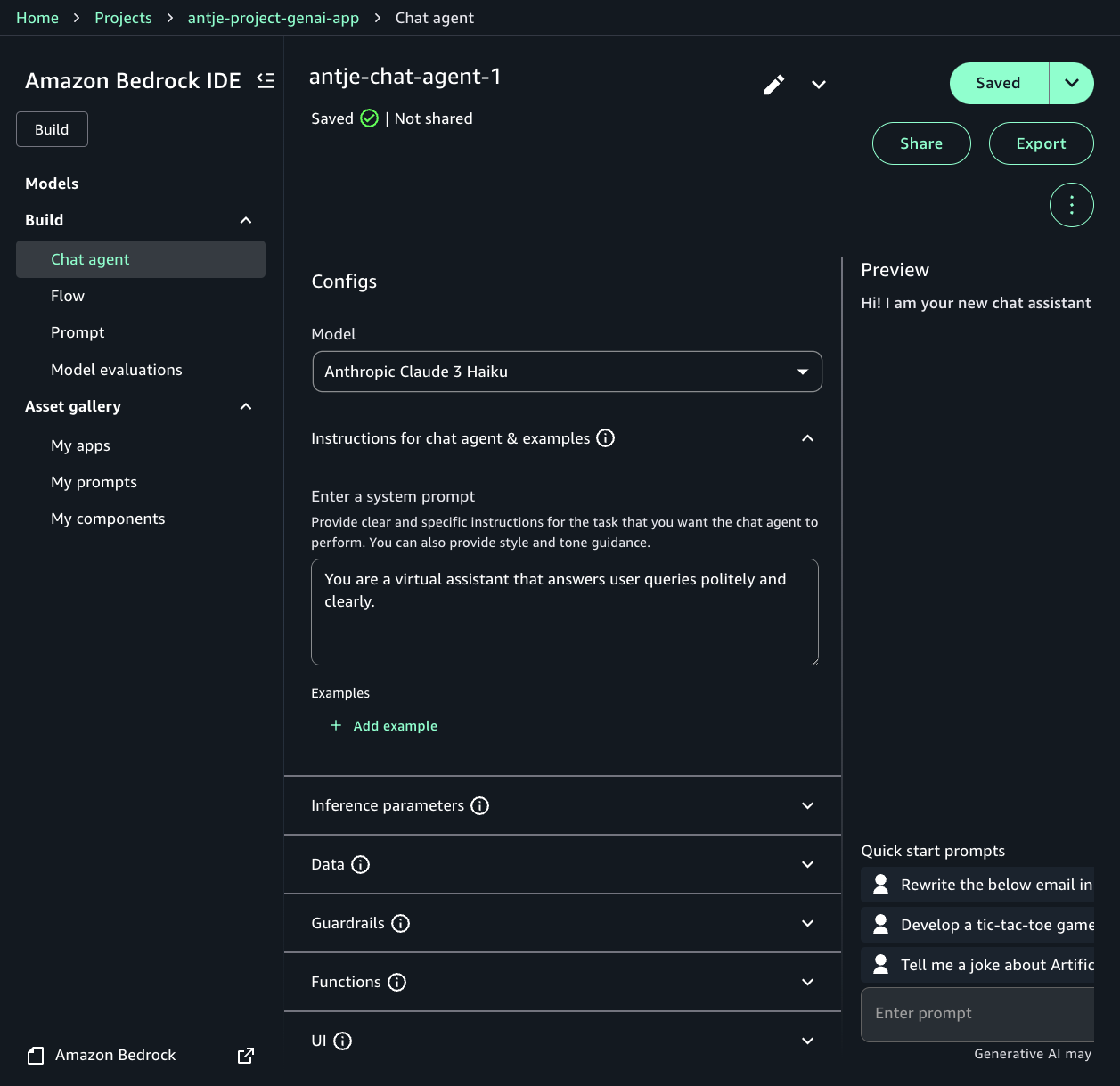The image size is (1120, 1086).
Task: Collapse the Build section chevron
Action: [246, 220]
